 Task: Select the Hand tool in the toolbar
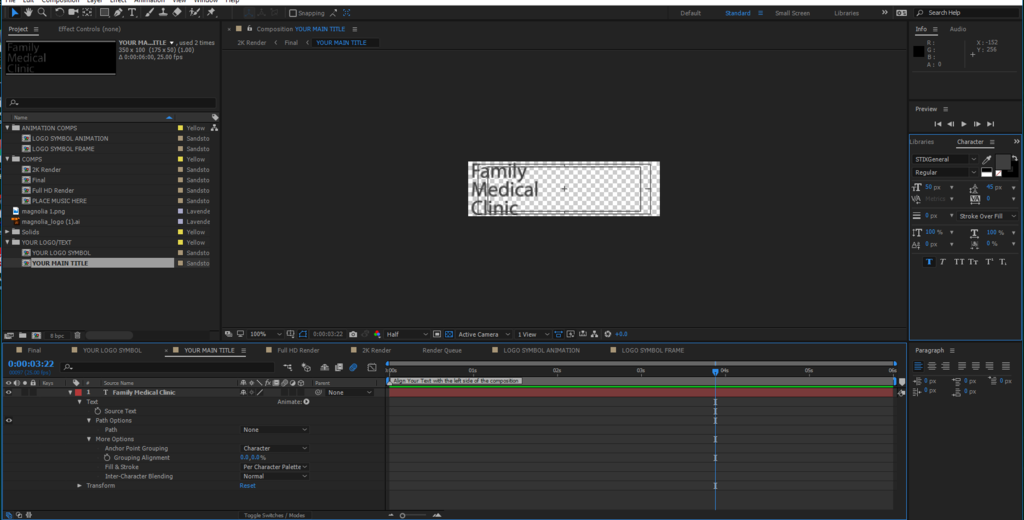[29, 13]
